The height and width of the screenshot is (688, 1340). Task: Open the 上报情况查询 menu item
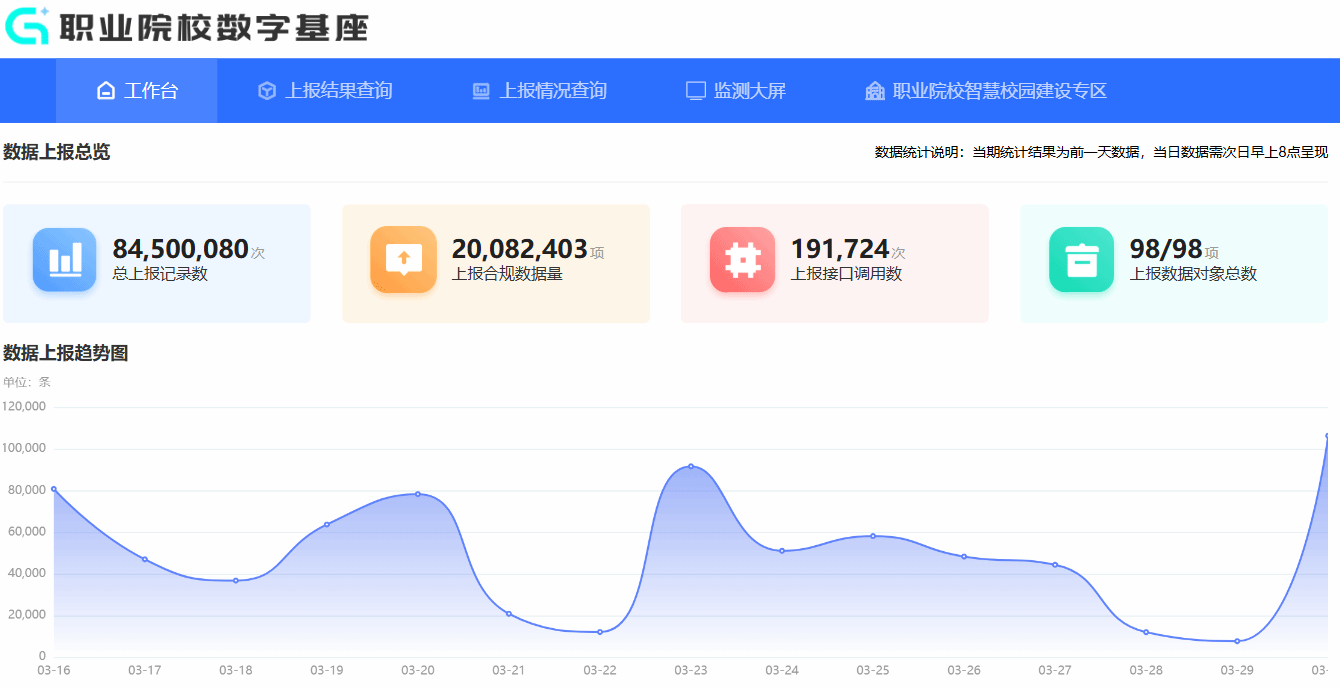point(553,91)
